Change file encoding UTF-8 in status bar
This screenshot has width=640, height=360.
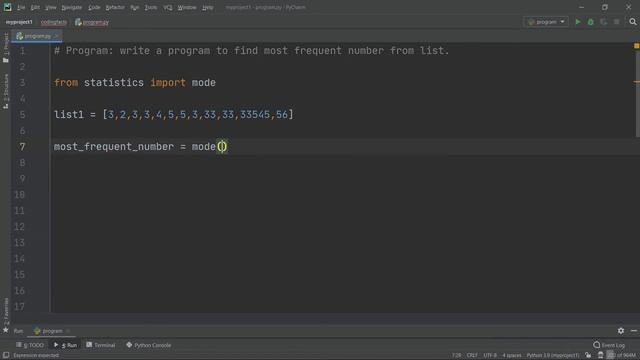coord(490,355)
